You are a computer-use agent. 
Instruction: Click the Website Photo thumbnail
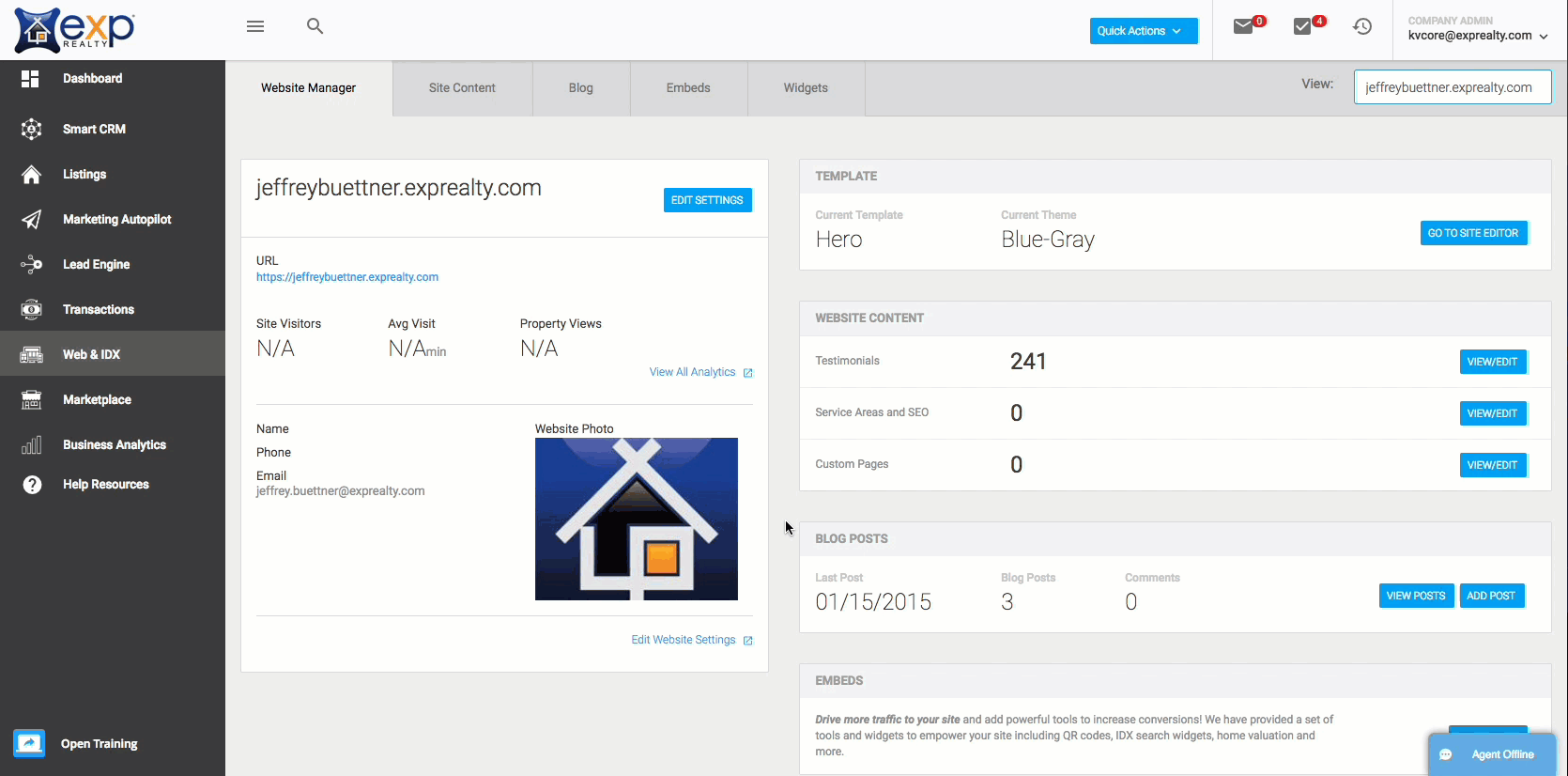pos(637,519)
